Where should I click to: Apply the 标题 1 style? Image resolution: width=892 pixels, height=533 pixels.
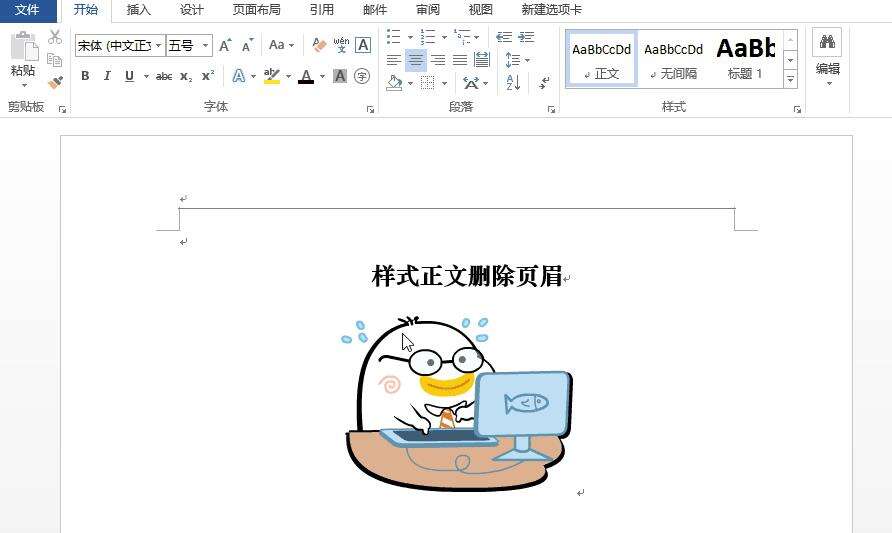tap(745, 59)
